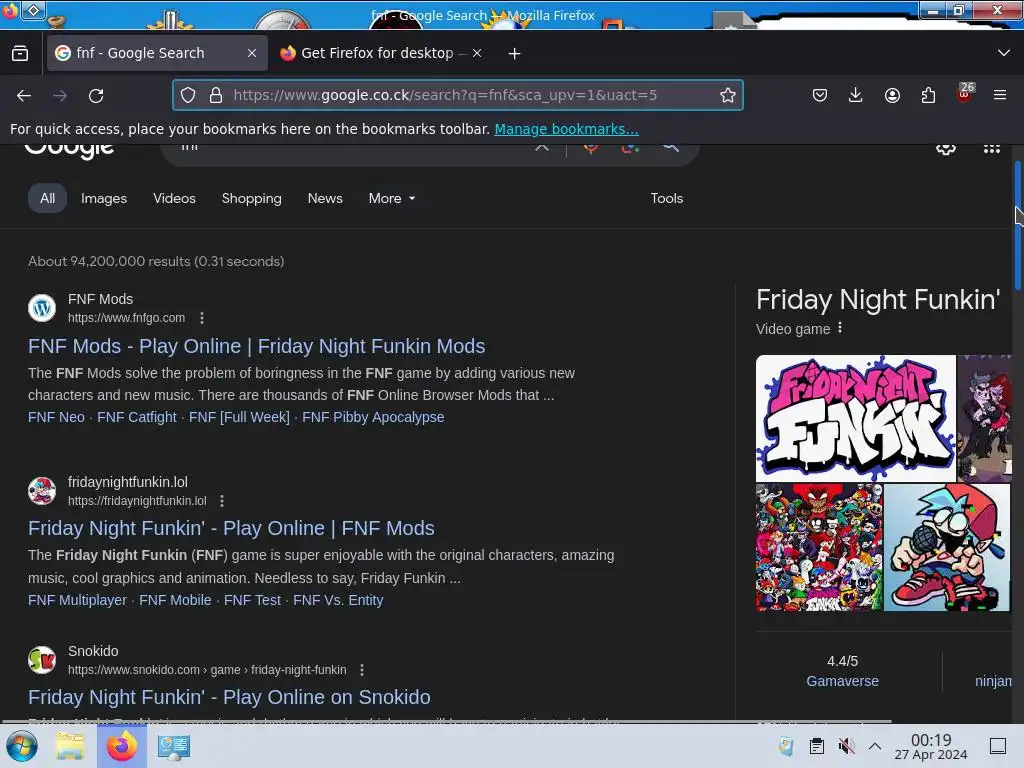Open the FNF Neo sitelink

56,417
